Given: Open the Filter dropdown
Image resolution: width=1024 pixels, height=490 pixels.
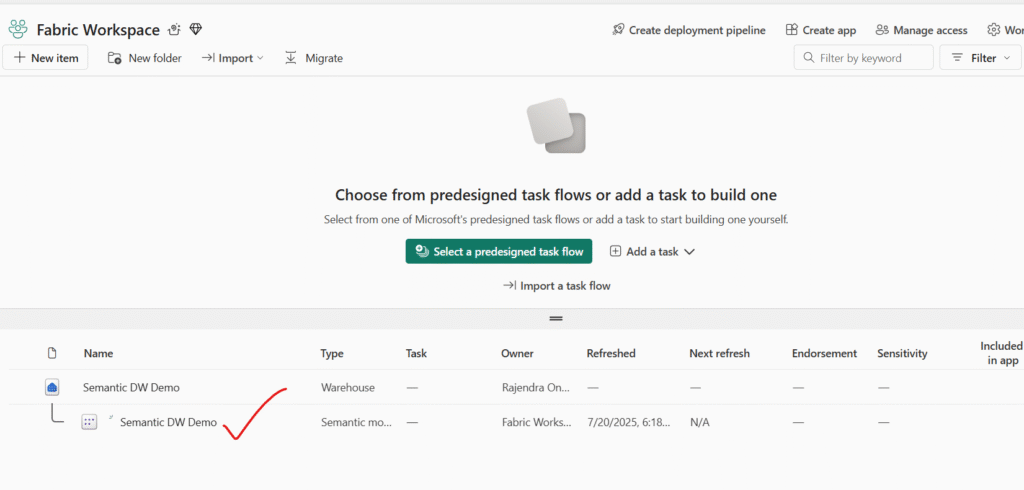Looking at the screenshot, I should point(980,57).
